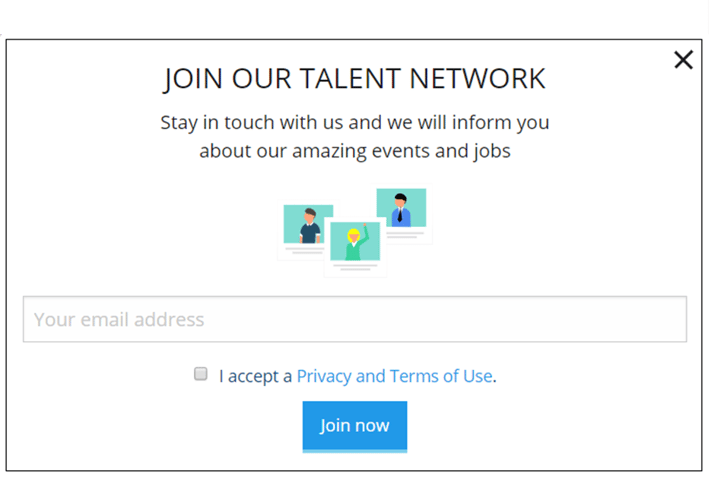Focus the 'Your email address' input field
Viewport: 727px width, 477px height.
tap(355, 319)
